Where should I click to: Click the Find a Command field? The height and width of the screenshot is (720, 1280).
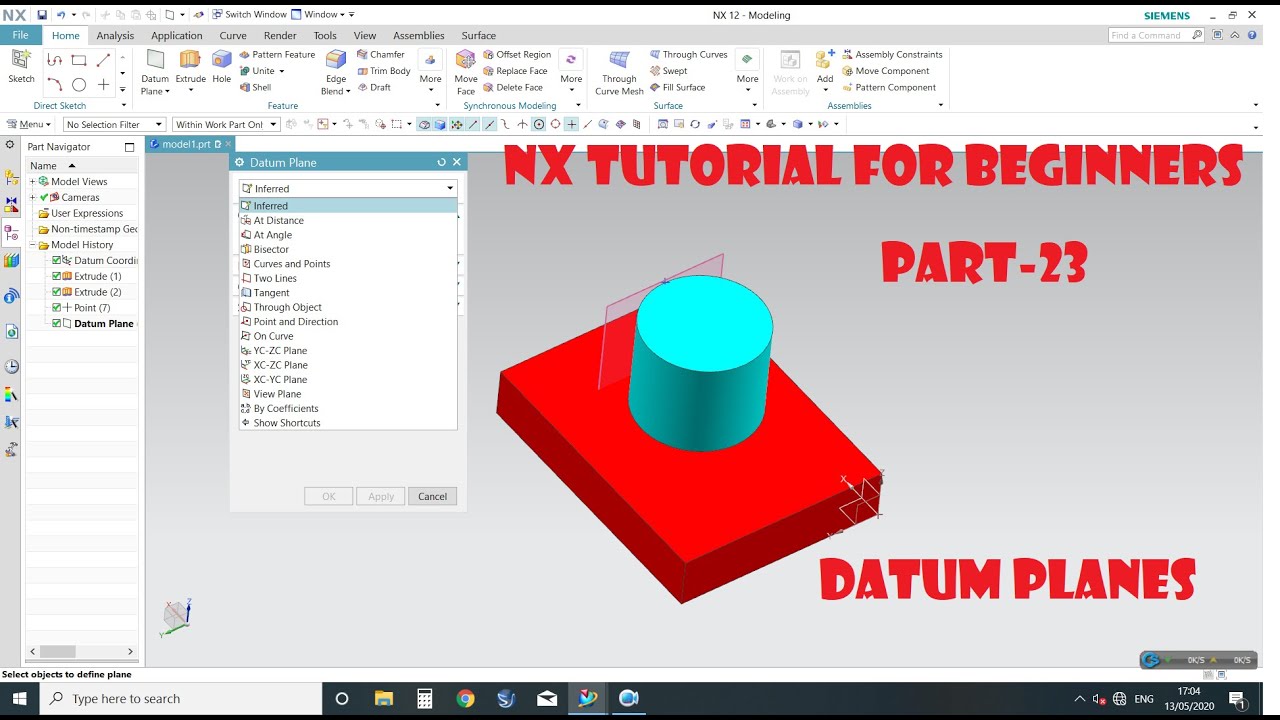(1157, 35)
